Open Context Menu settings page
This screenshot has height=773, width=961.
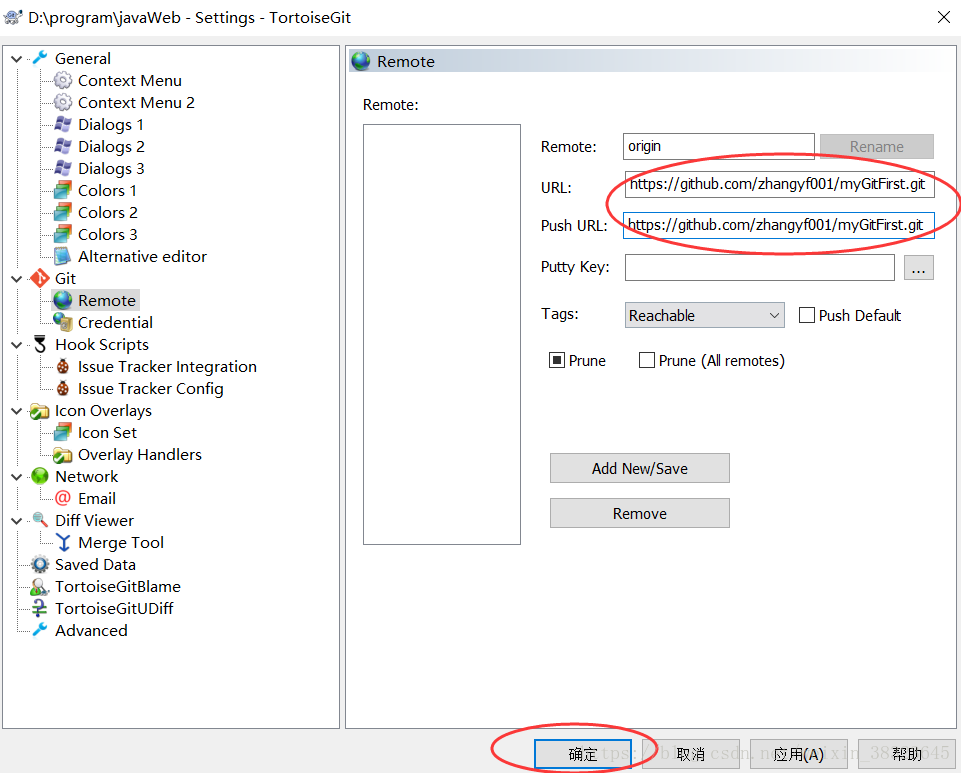click(x=129, y=80)
